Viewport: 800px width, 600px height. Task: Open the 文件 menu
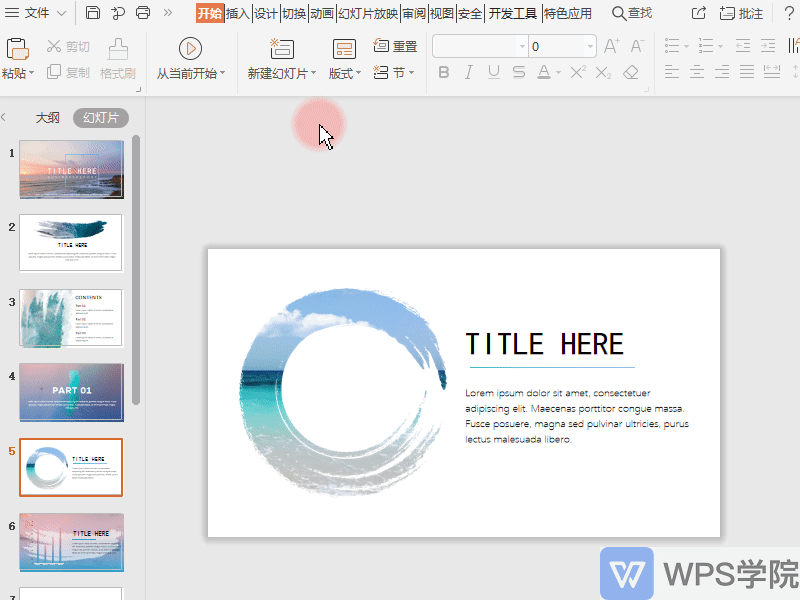tap(35, 13)
